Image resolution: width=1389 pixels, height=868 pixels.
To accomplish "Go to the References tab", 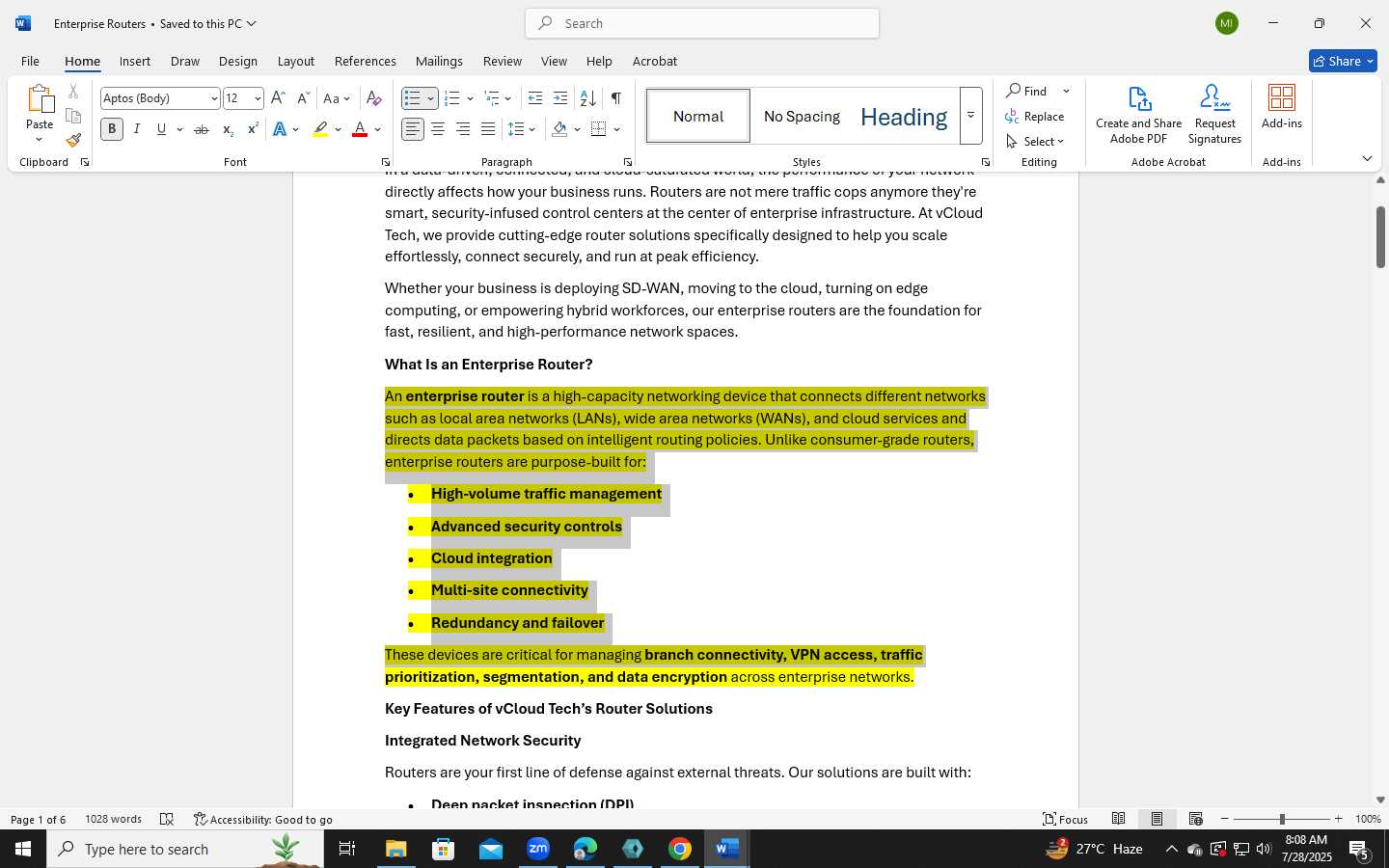I will [x=365, y=61].
